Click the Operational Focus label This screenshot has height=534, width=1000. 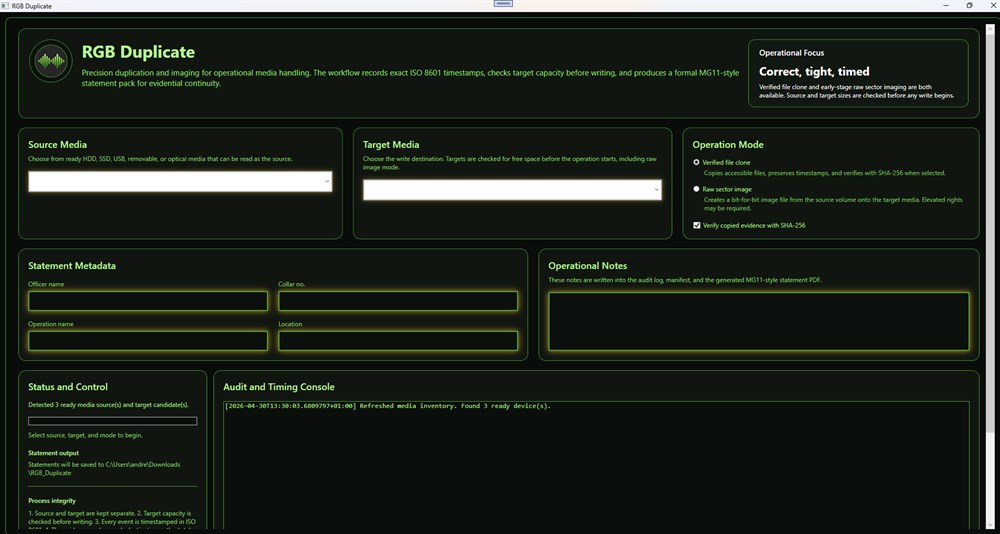click(x=791, y=53)
